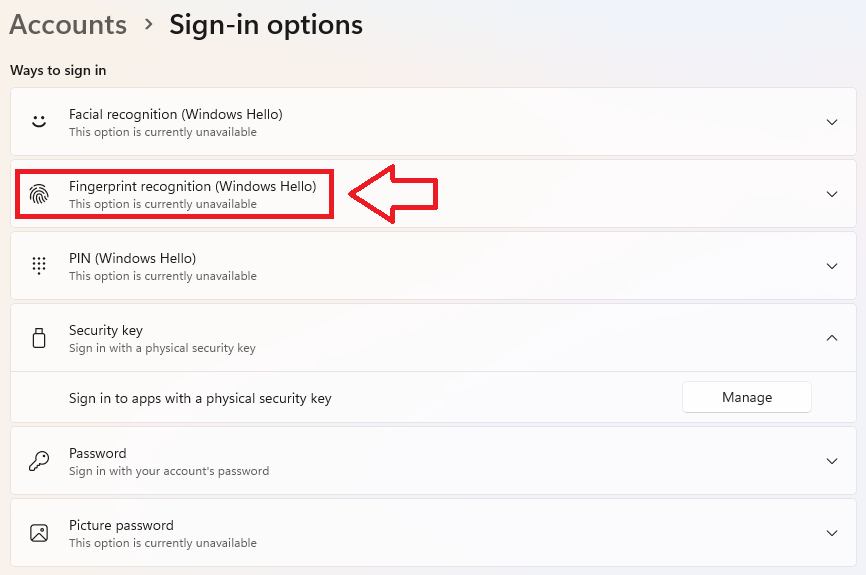The width and height of the screenshot is (866, 575).
Task: Click the Picture password image icon
Action: tap(39, 533)
